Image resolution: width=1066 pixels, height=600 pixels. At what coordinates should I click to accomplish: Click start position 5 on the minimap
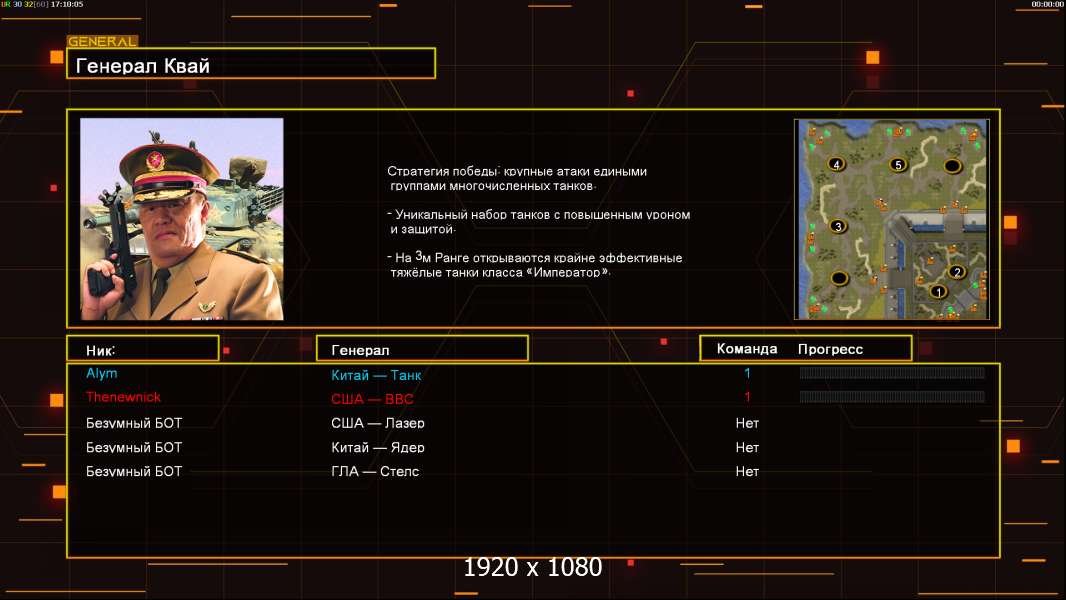[x=898, y=164]
